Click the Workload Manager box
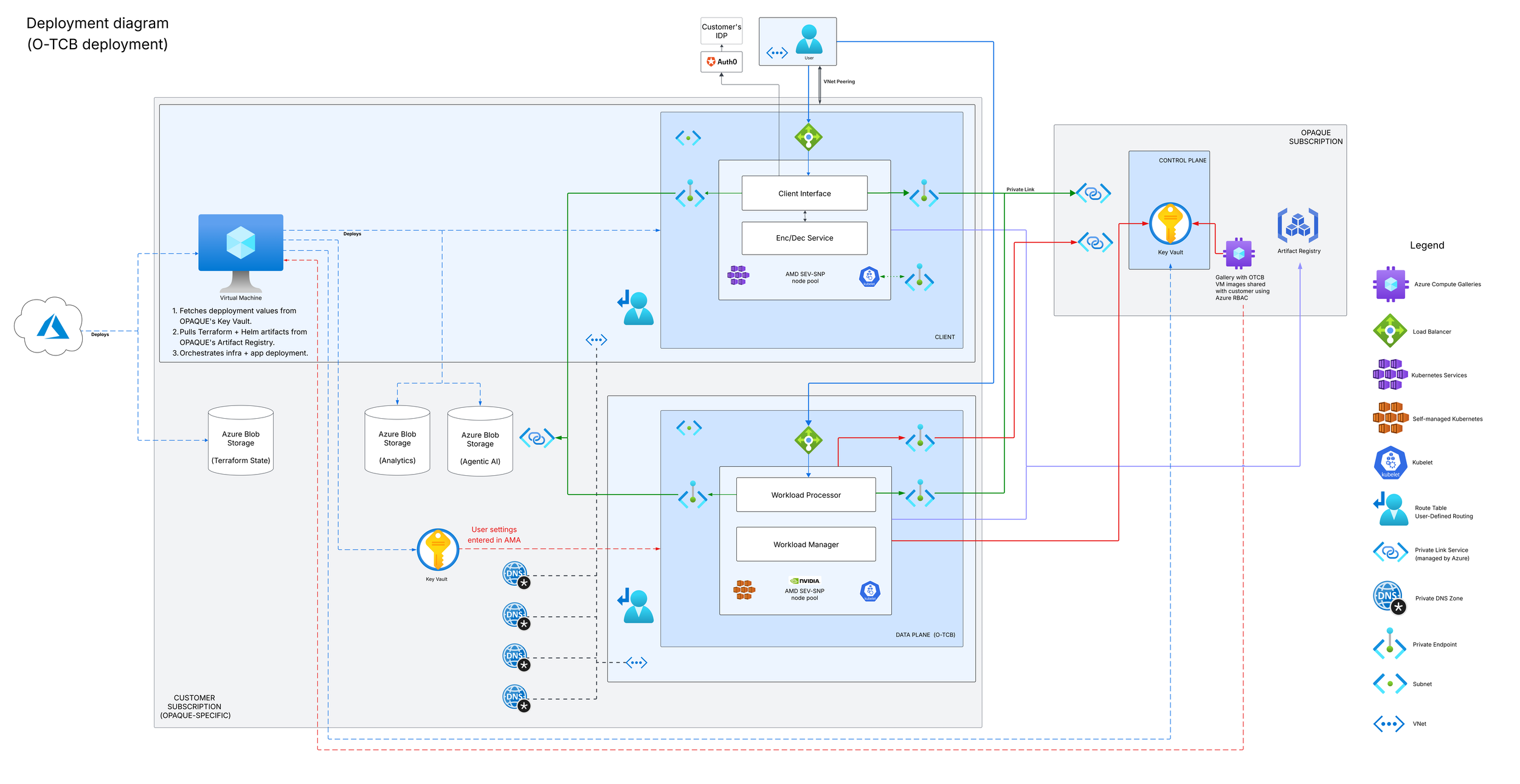 pos(806,545)
